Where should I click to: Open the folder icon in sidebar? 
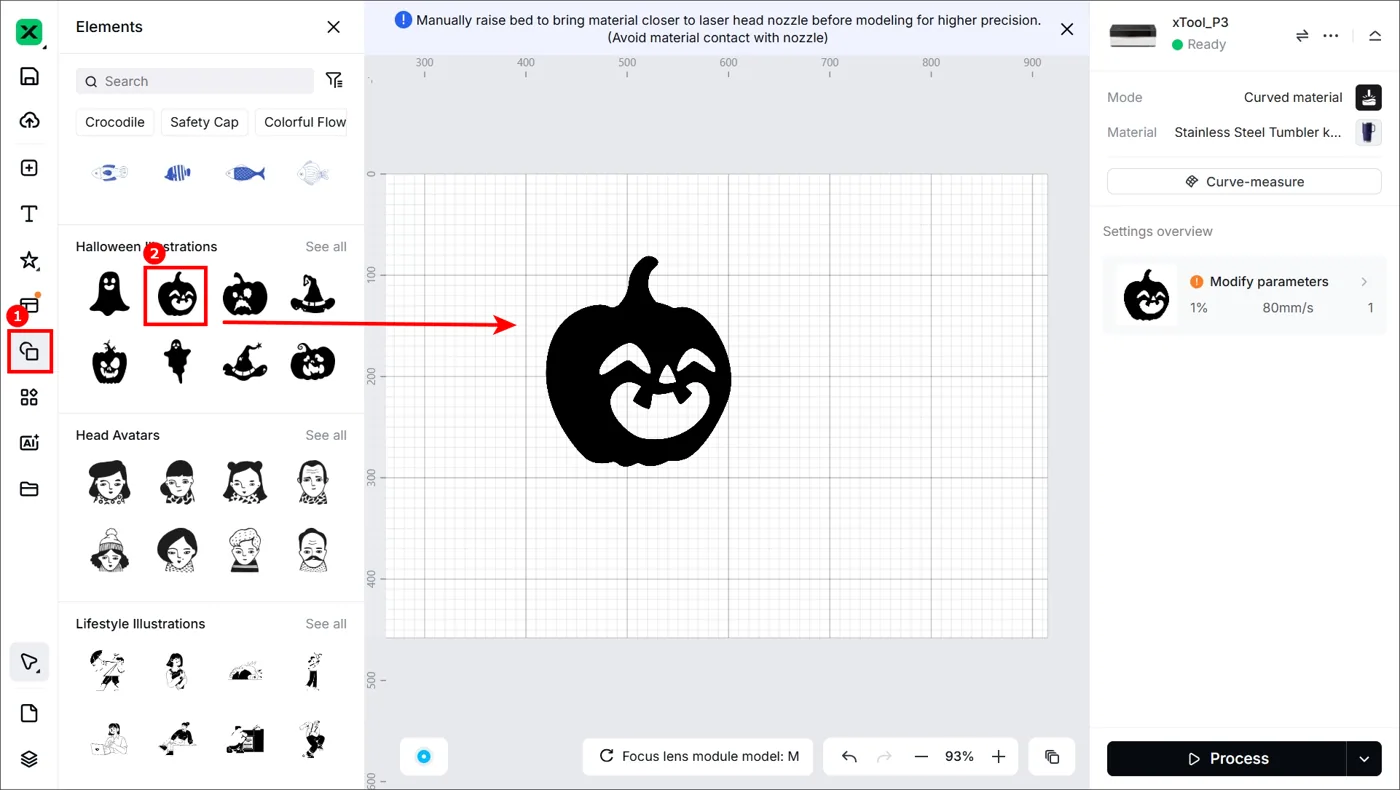(29, 489)
